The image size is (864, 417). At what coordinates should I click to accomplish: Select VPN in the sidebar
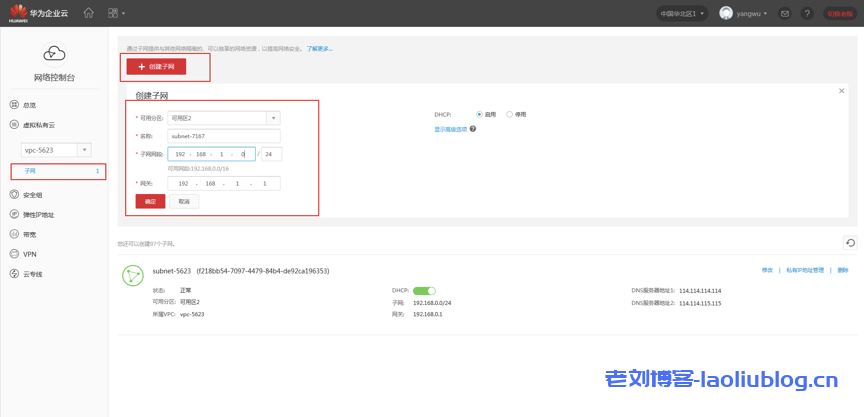tap(29, 254)
